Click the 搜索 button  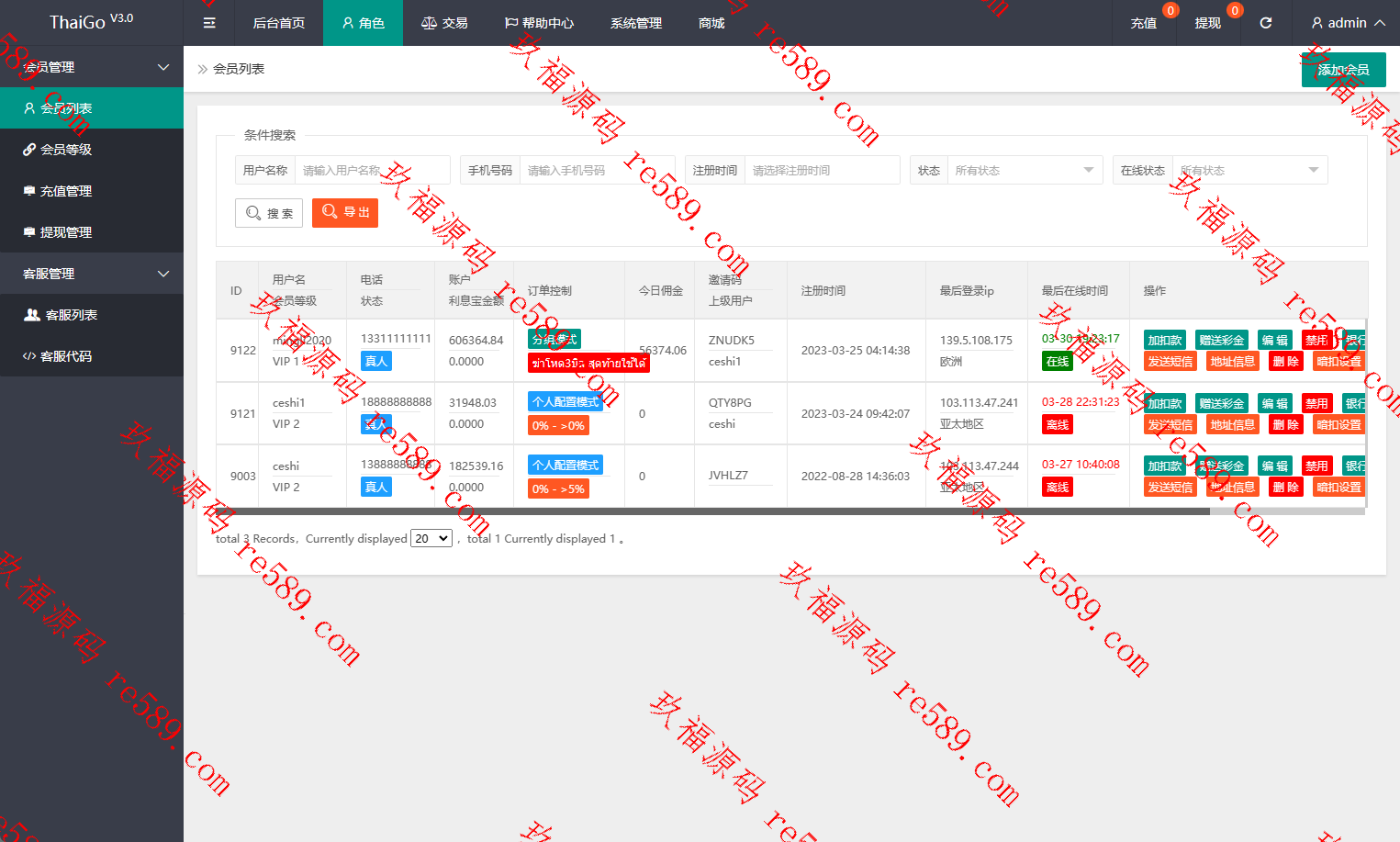tap(269, 213)
